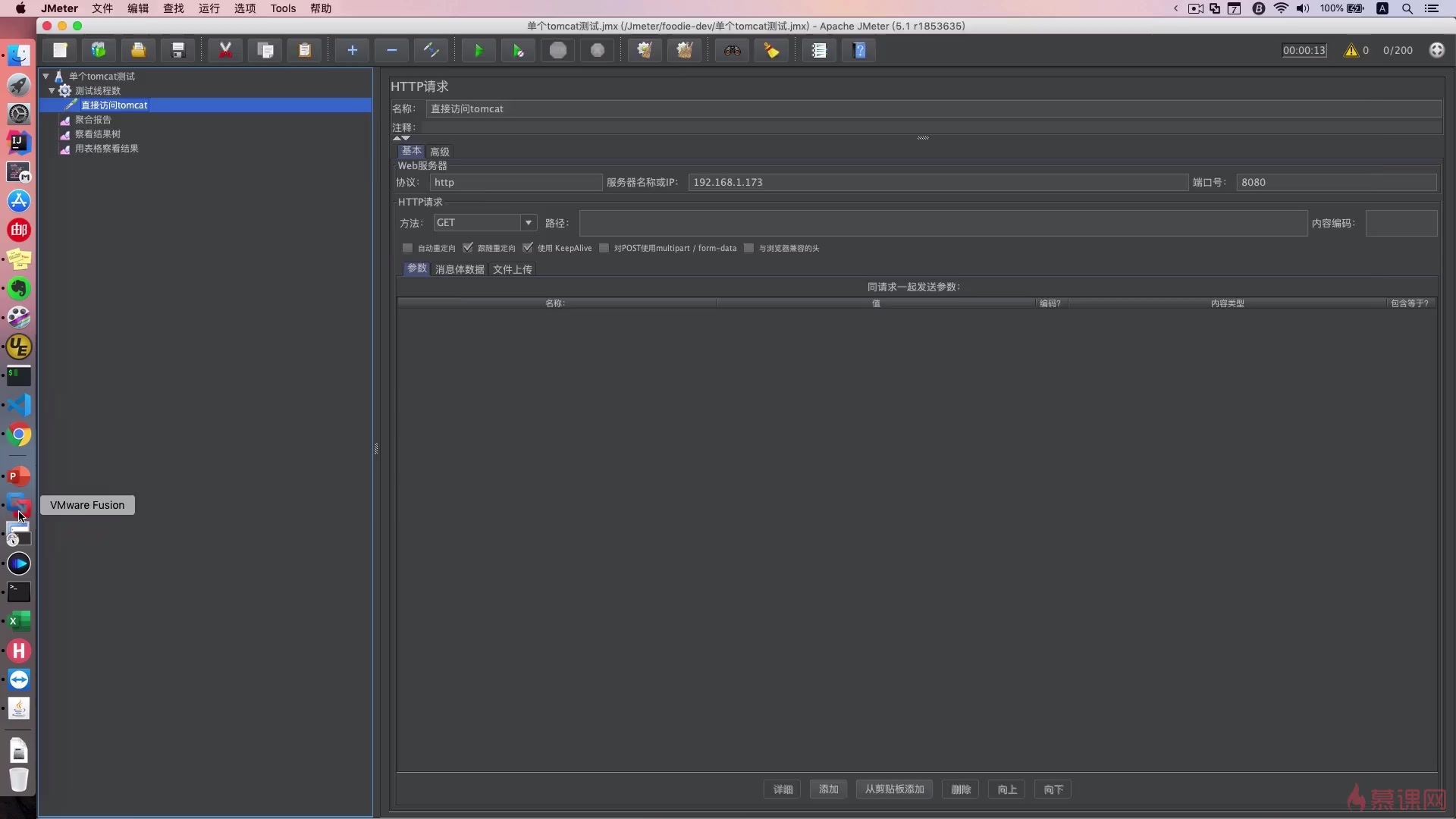Click the remote engine globe icon
Image resolution: width=1456 pixels, height=819 pixels.
(x=1436, y=50)
